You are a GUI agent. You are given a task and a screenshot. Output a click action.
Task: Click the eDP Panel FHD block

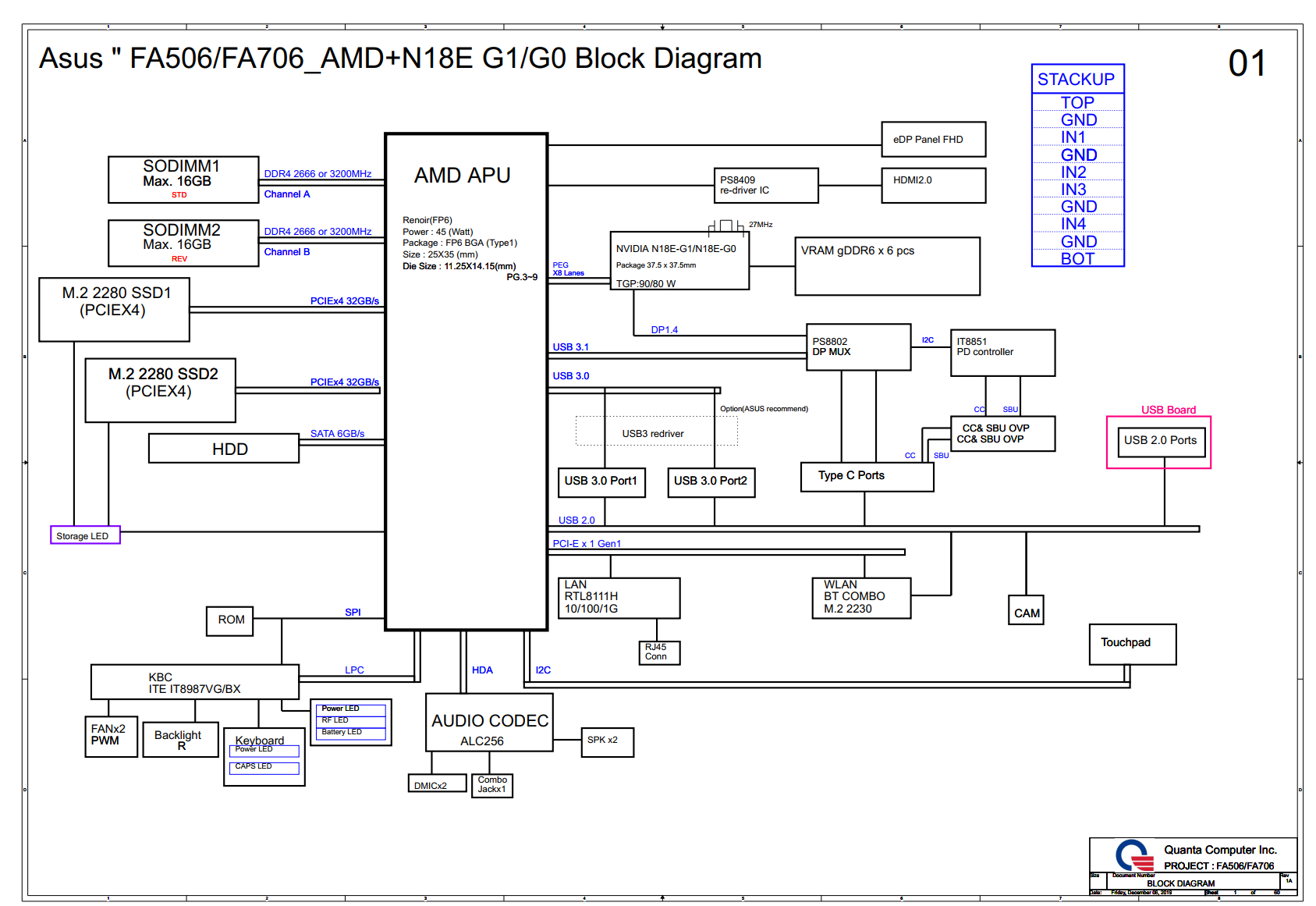(934, 140)
